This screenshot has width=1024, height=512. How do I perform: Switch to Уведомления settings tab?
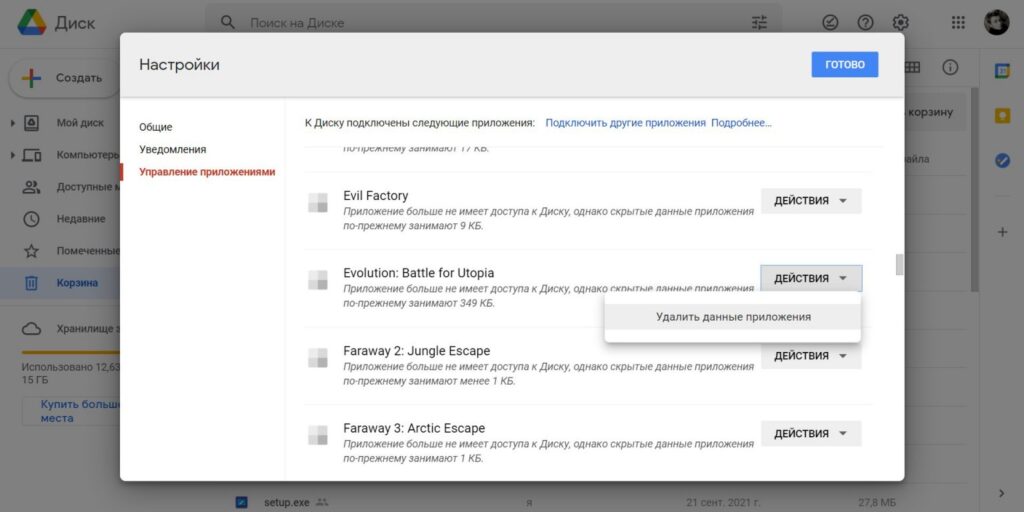pos(172,150)
